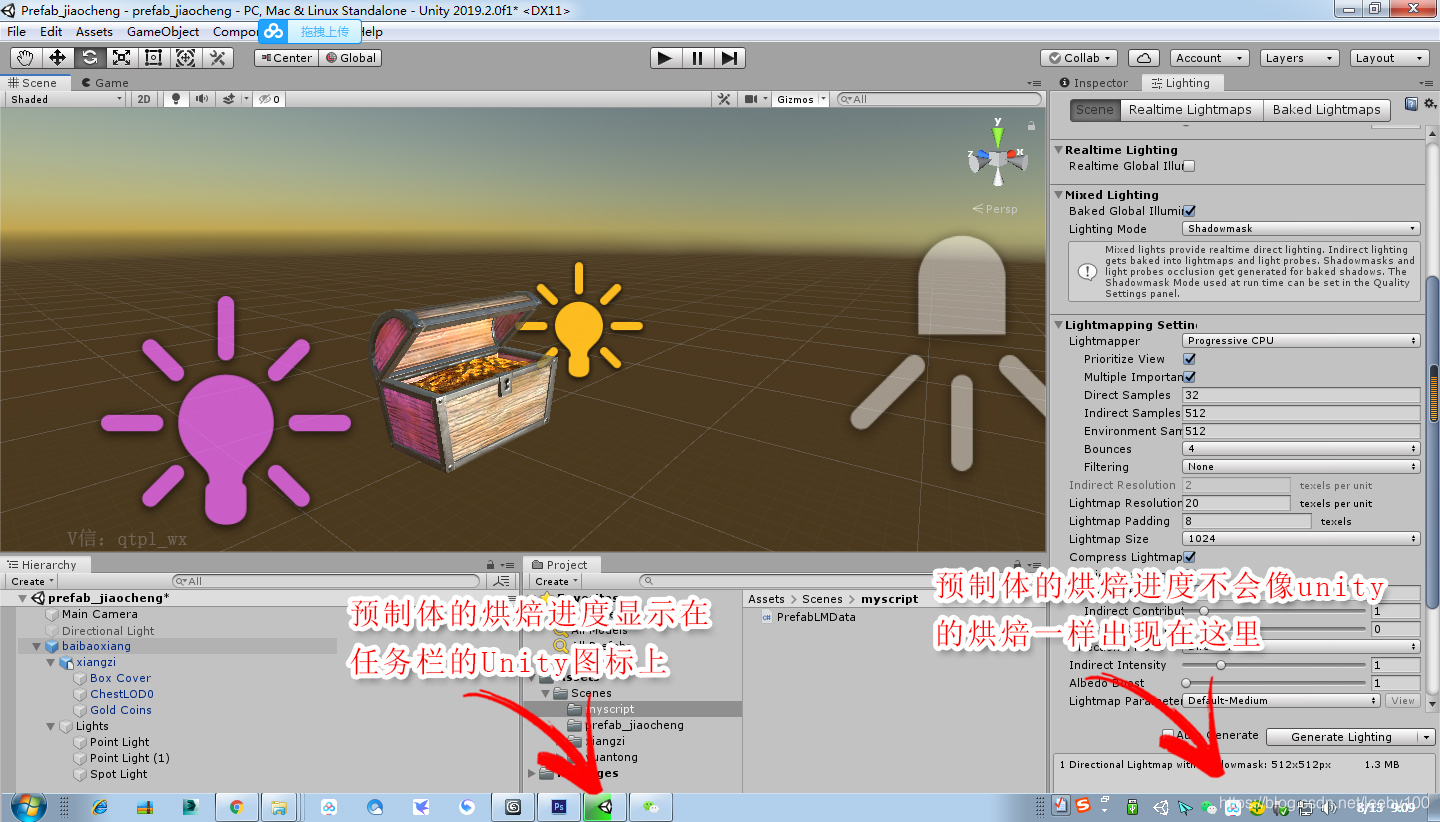Screen dimensions: 1440x822
Task: Enable Auto Generate checkbox
Action: (1168, 735)
